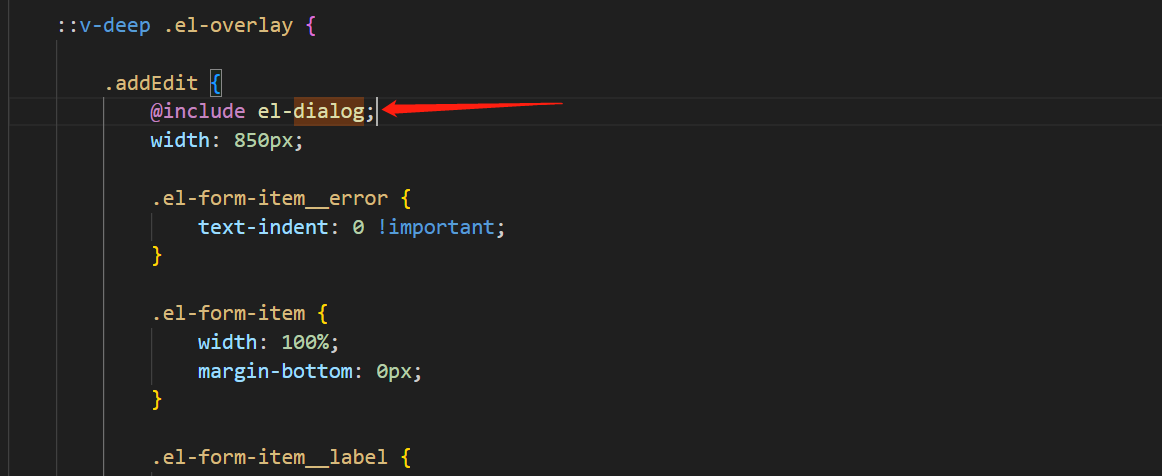The width and height of the screenshot is (1162, 476).
Task: Click opening brace after .el-overlay
Action: (x=310, y=26)
